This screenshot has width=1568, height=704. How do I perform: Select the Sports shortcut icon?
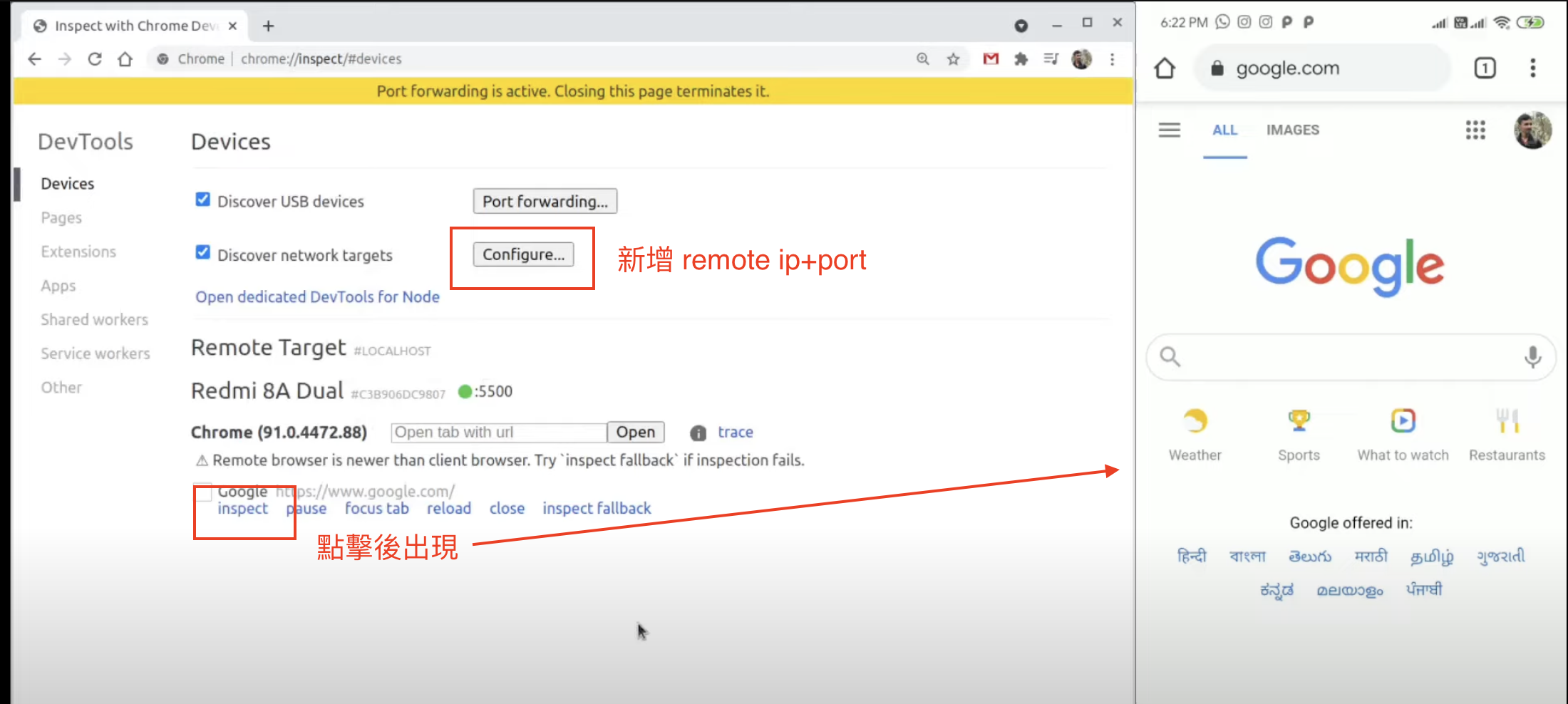pyautogui.click(x=1299, y=420)
